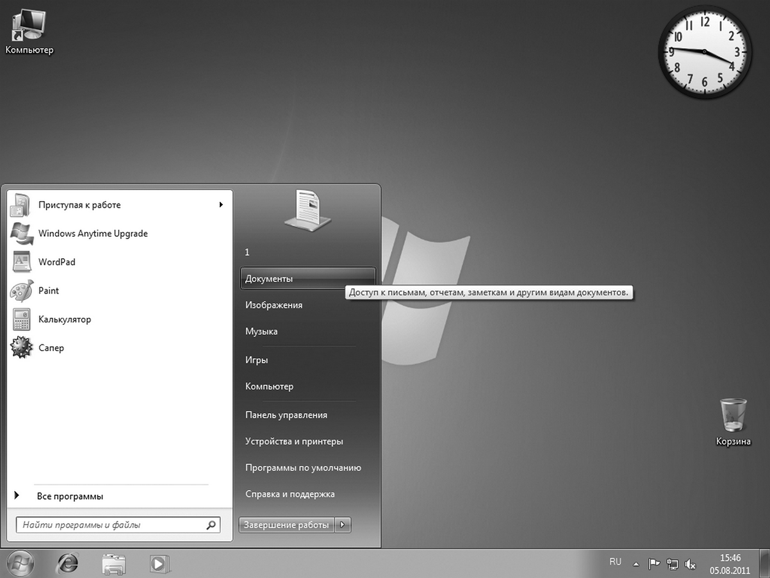770x578 pixels.
Task: Open Windows Explorer folder icon on taskbar
Action: [x=114, y=564]
